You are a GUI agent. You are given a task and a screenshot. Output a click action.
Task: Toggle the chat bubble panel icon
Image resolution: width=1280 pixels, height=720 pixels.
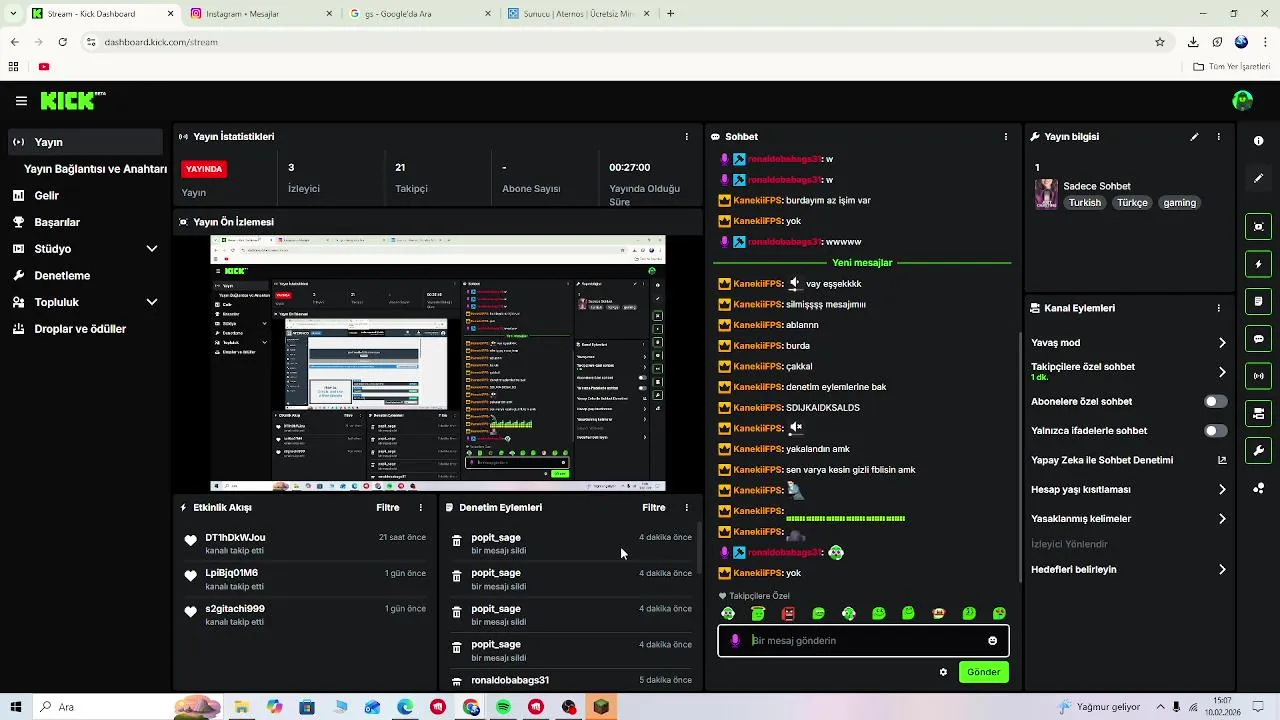[1258, 339]
